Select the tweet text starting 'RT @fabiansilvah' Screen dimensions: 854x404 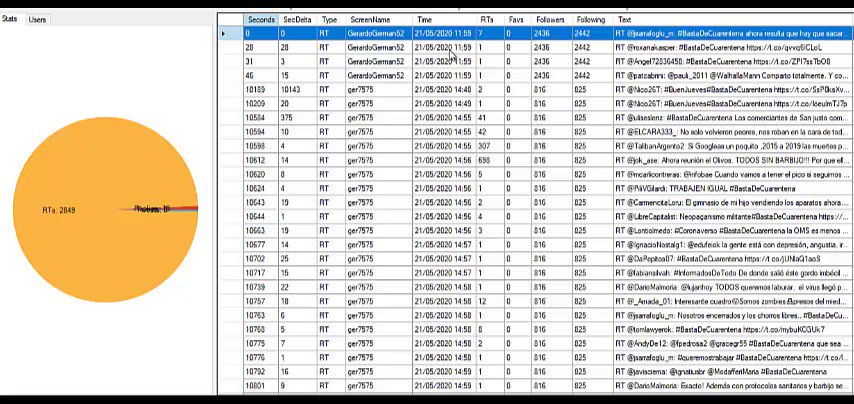tap(733, 274)
